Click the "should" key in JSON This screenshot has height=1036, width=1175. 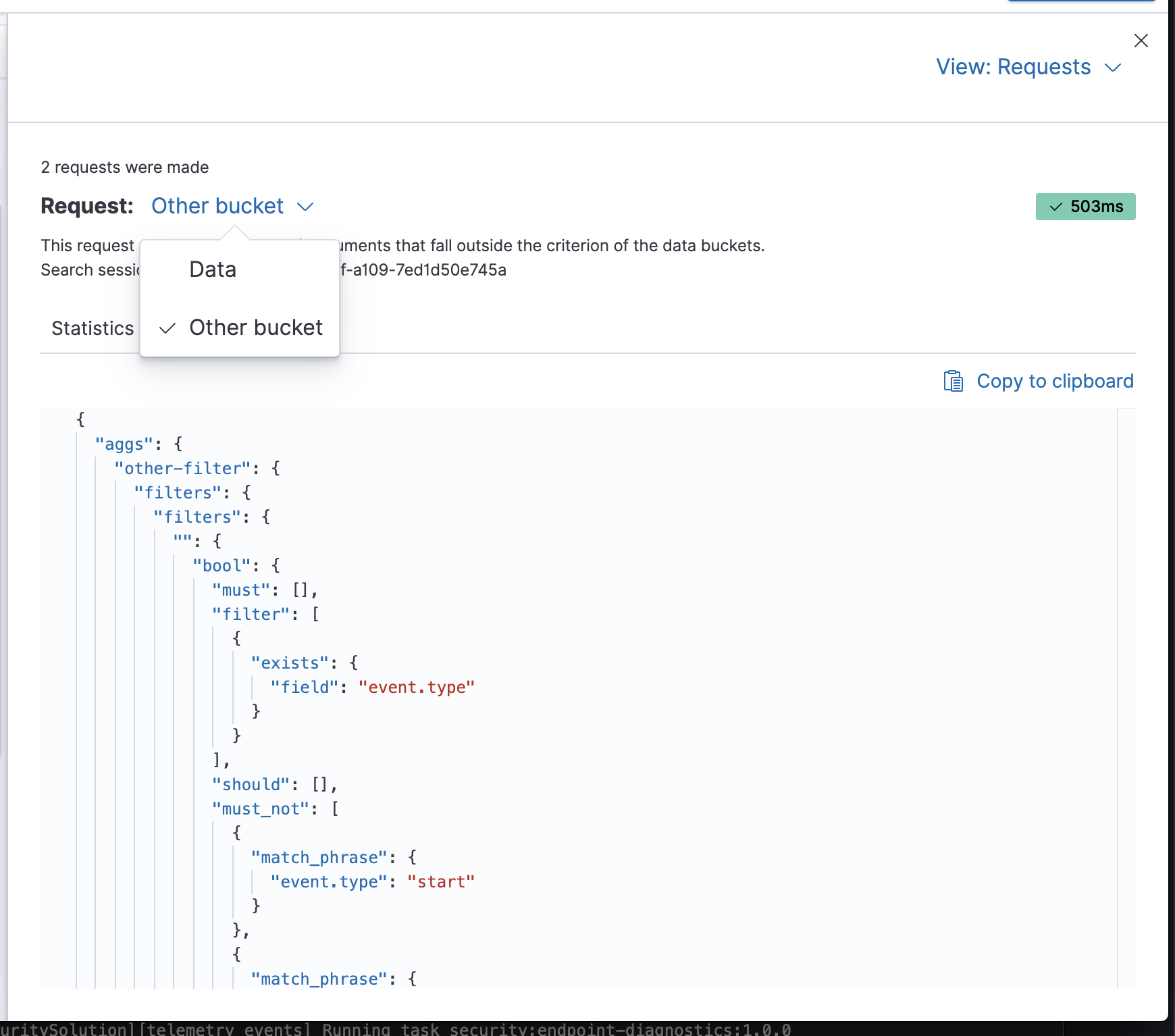pyautogui.click(x=251, y=785)
